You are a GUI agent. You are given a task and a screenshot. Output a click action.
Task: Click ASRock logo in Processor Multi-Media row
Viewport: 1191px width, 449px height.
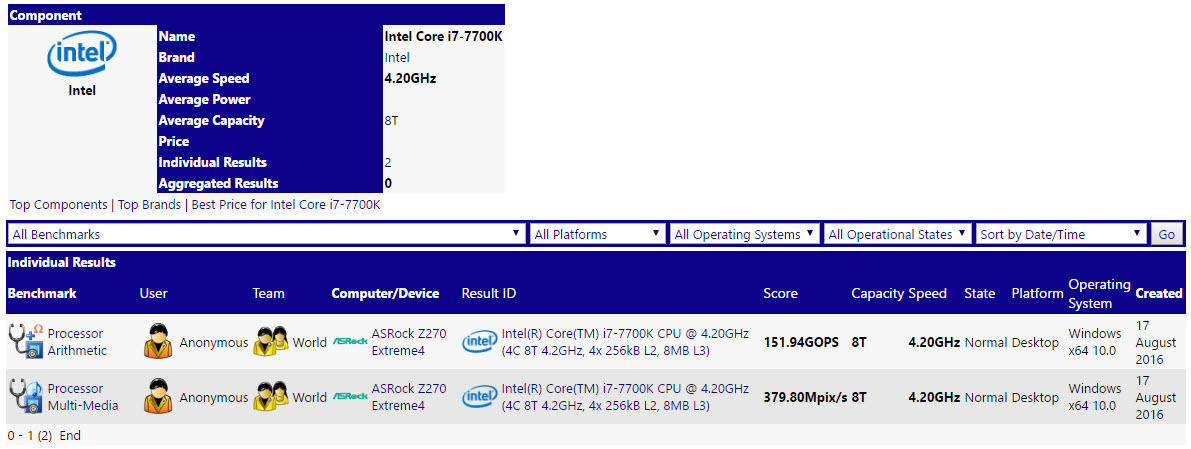tap(350, 397)
